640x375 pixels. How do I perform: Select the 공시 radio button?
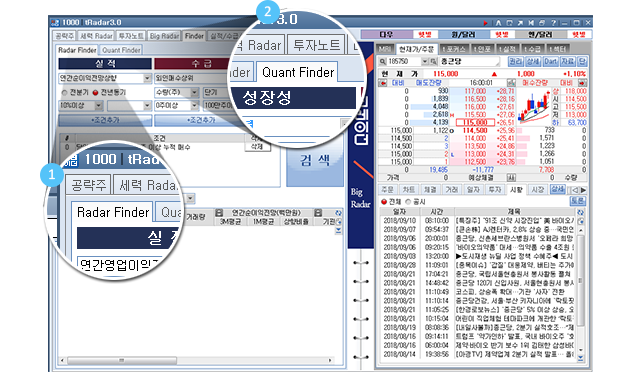point(408,202)
